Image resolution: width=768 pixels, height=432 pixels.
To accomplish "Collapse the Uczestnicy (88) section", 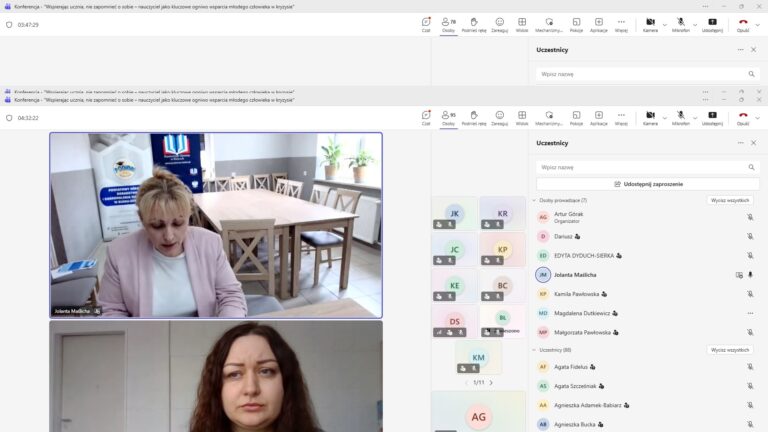I will [535, 350].
